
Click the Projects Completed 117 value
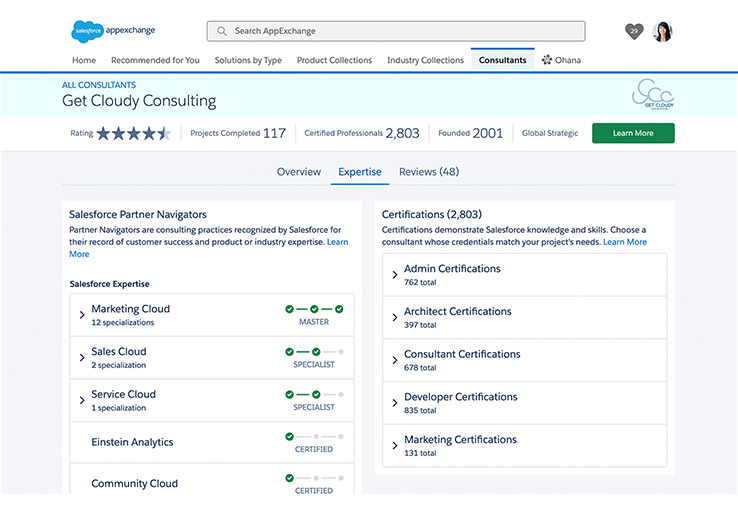(274, 133)
